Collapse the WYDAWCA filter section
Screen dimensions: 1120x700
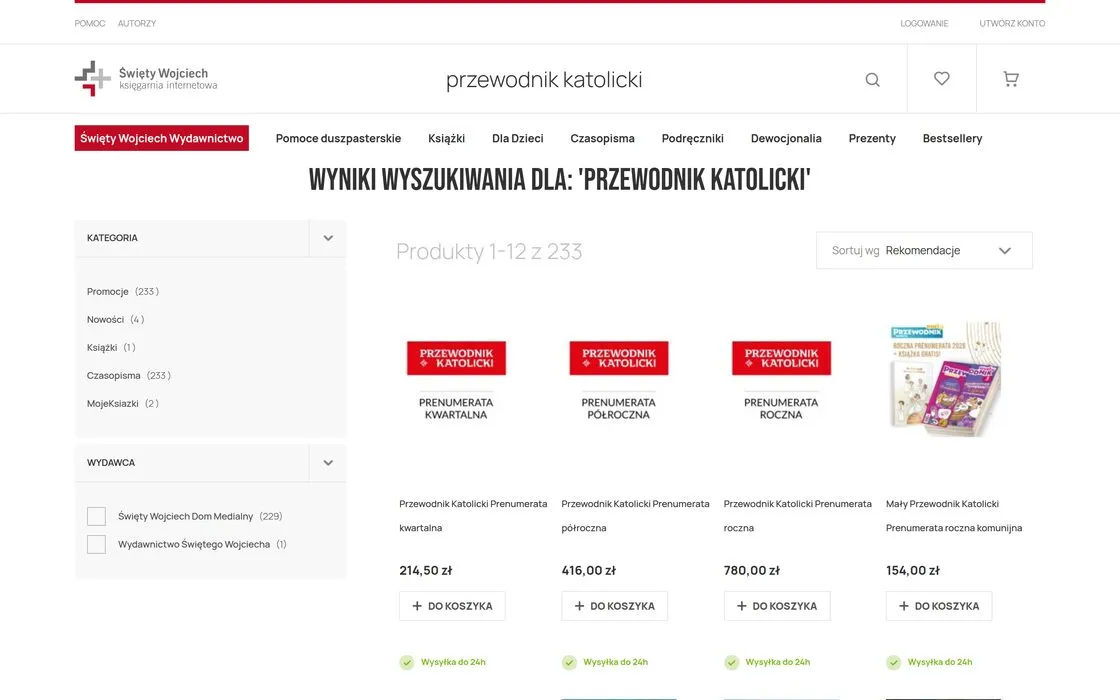pos(328,463)
